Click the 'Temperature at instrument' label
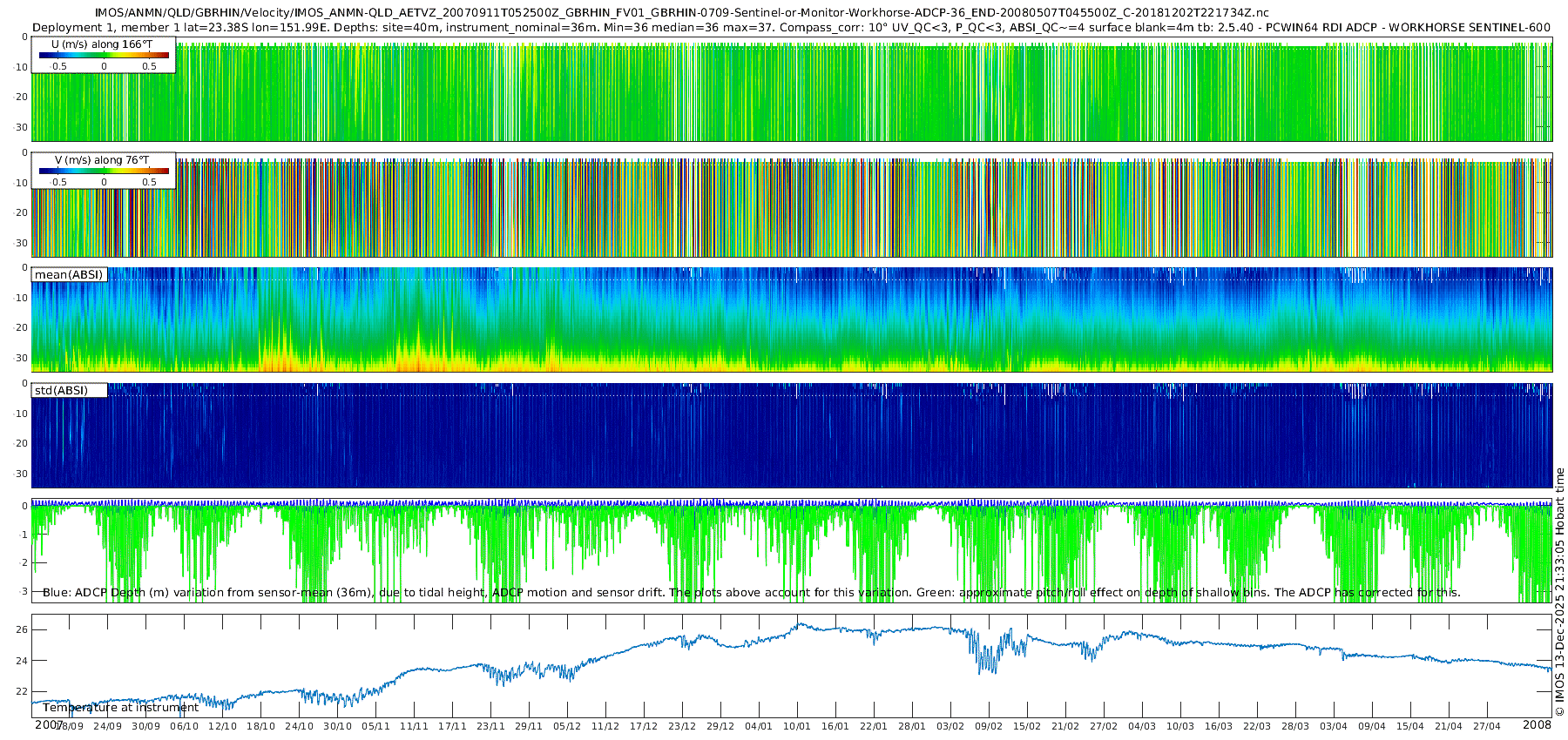 pyautogui.click(x=120, y=708)
